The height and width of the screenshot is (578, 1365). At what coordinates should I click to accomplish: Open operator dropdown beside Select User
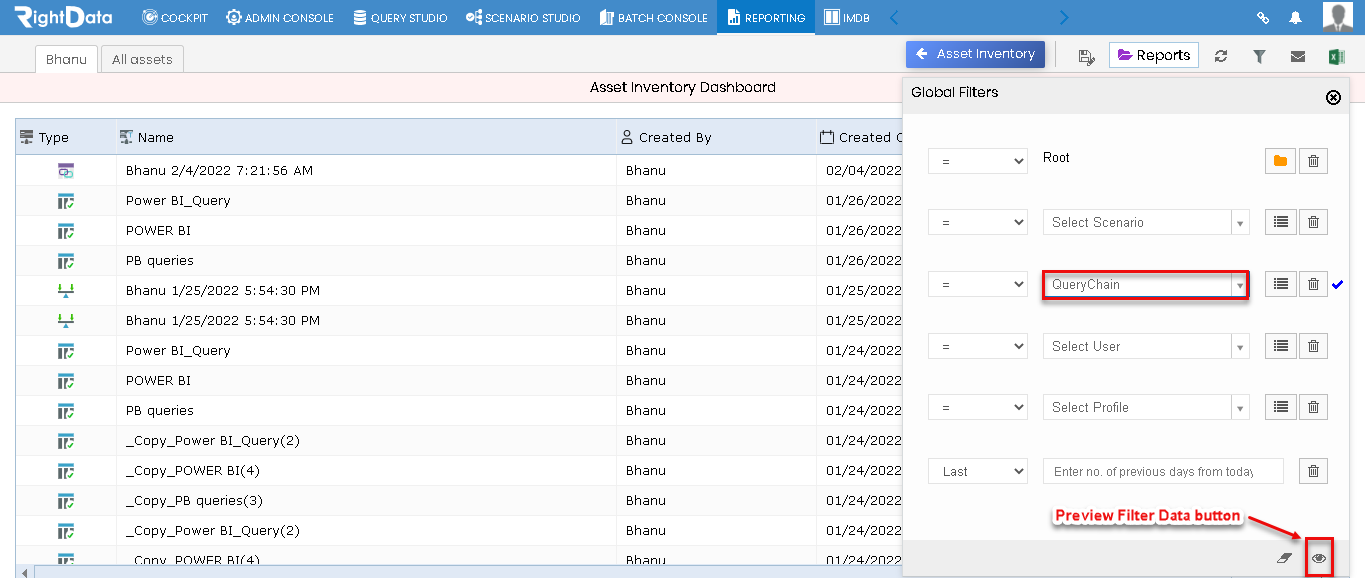pyautogui.click(x=978, y=347)
